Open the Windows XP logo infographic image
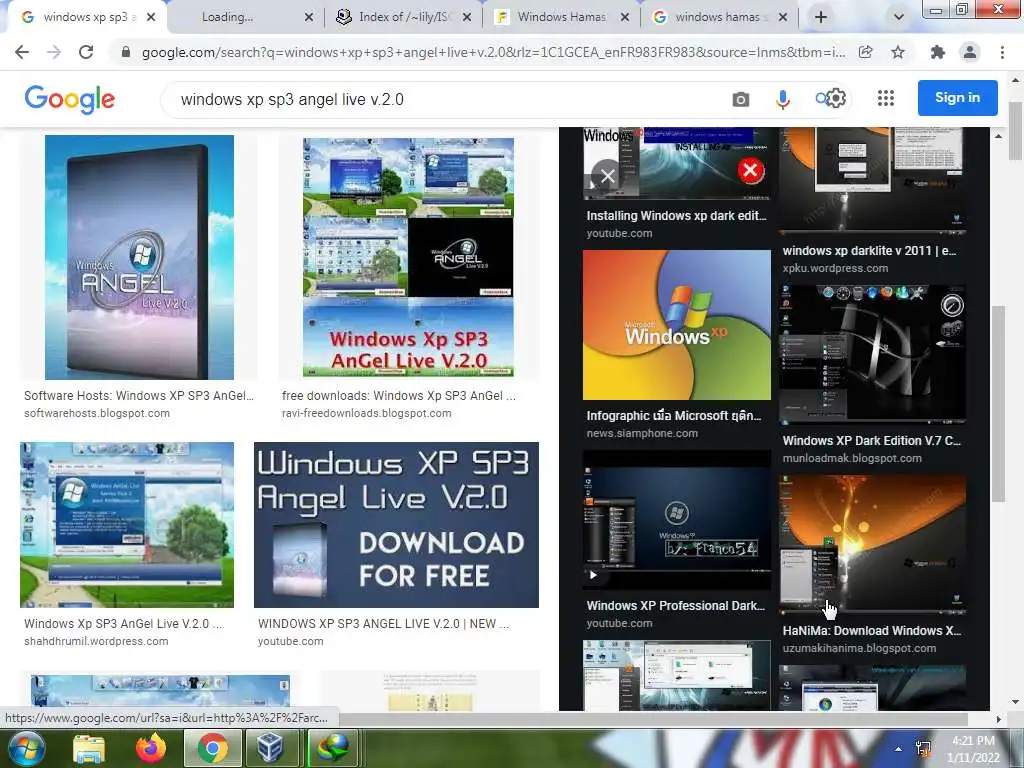Image resolution: width=1024 pixels, height=768 pixels. click(x=677, y=325)
